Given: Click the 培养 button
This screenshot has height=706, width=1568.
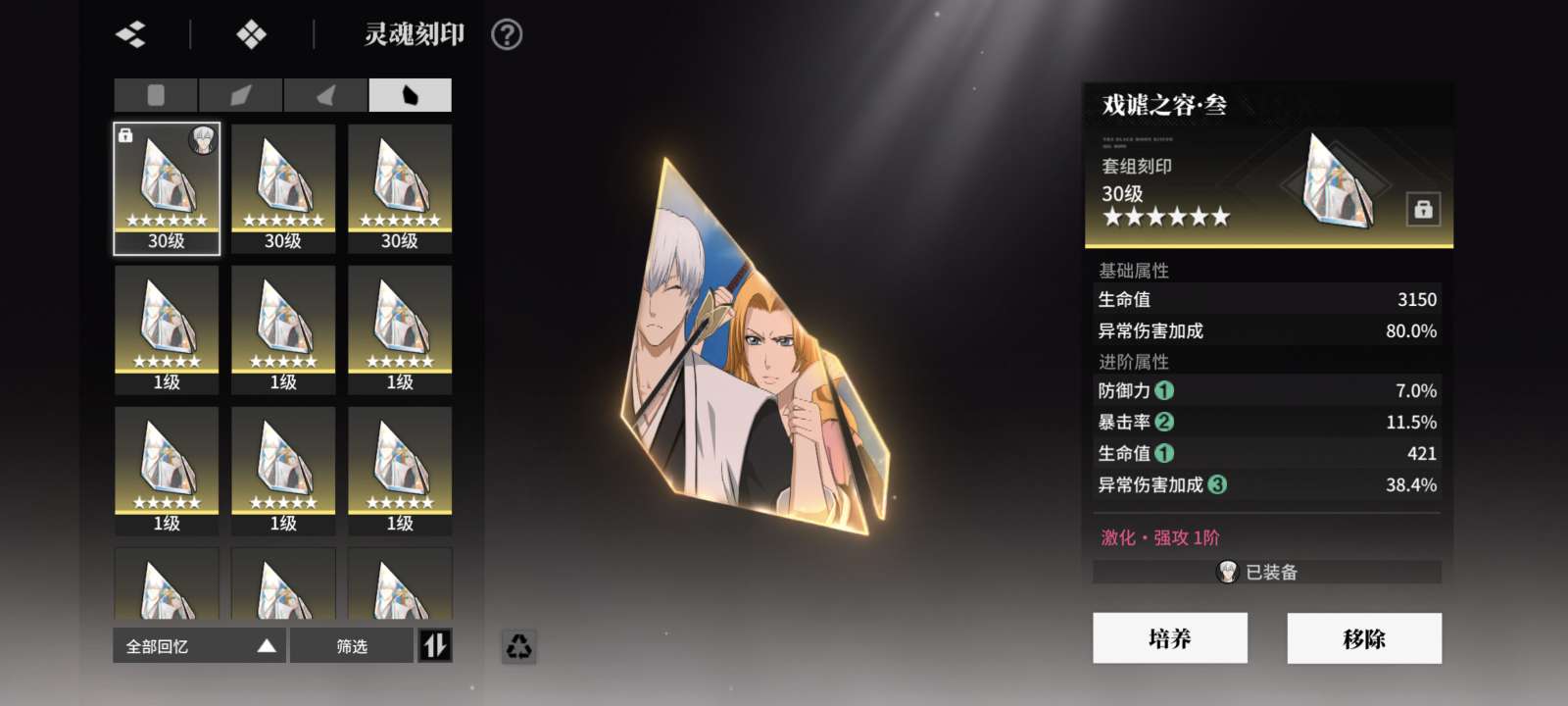Looking at the screenshot, I should click(1170, 638).
